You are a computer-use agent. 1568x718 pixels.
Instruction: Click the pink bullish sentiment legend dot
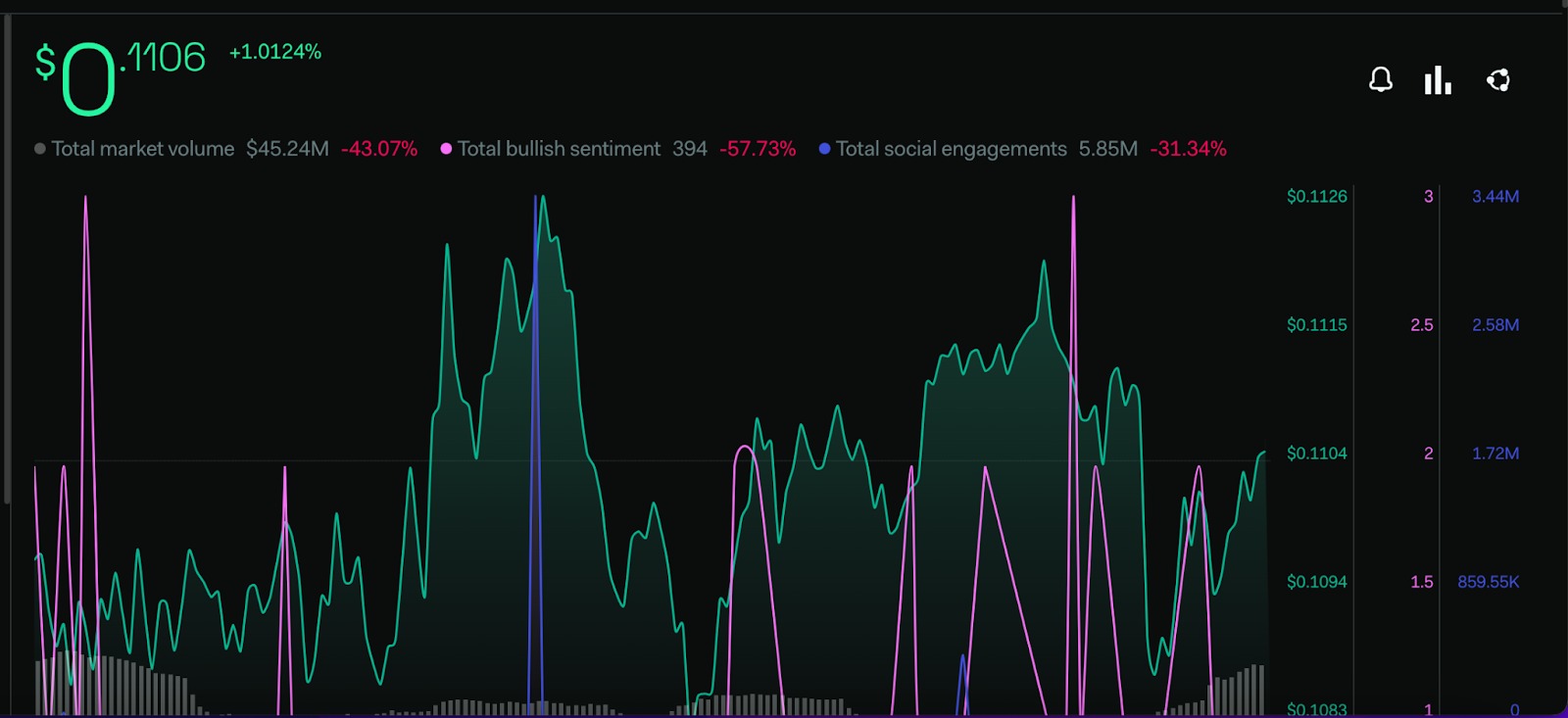(446, 149)
